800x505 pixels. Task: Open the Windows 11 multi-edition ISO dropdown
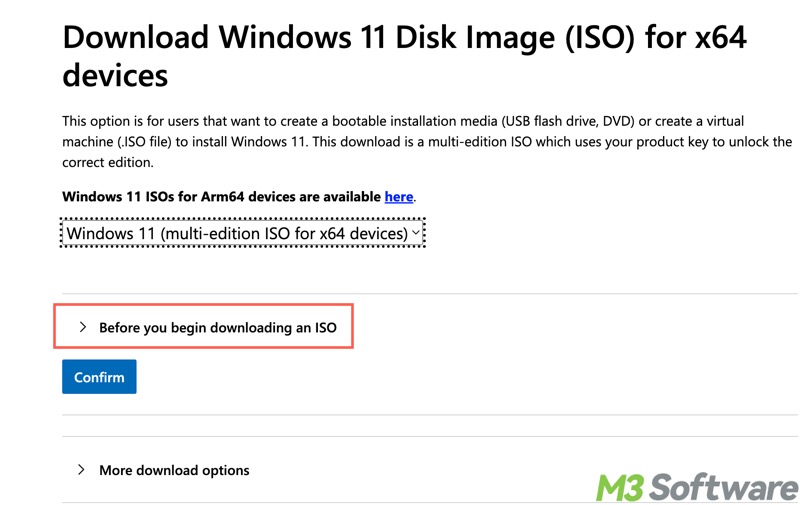pos(243,233)
